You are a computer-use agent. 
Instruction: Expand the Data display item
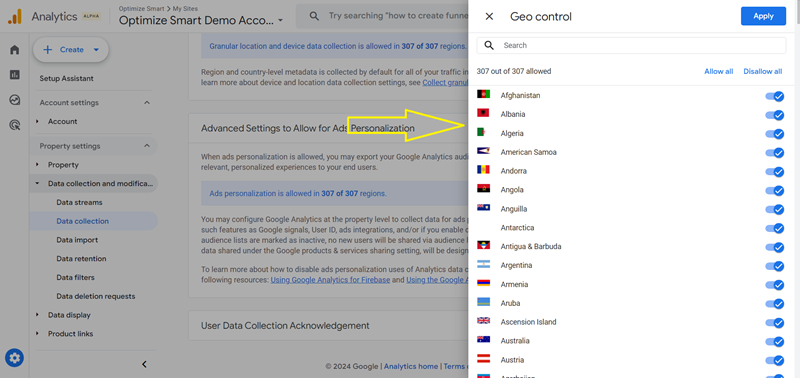(37, 315)
